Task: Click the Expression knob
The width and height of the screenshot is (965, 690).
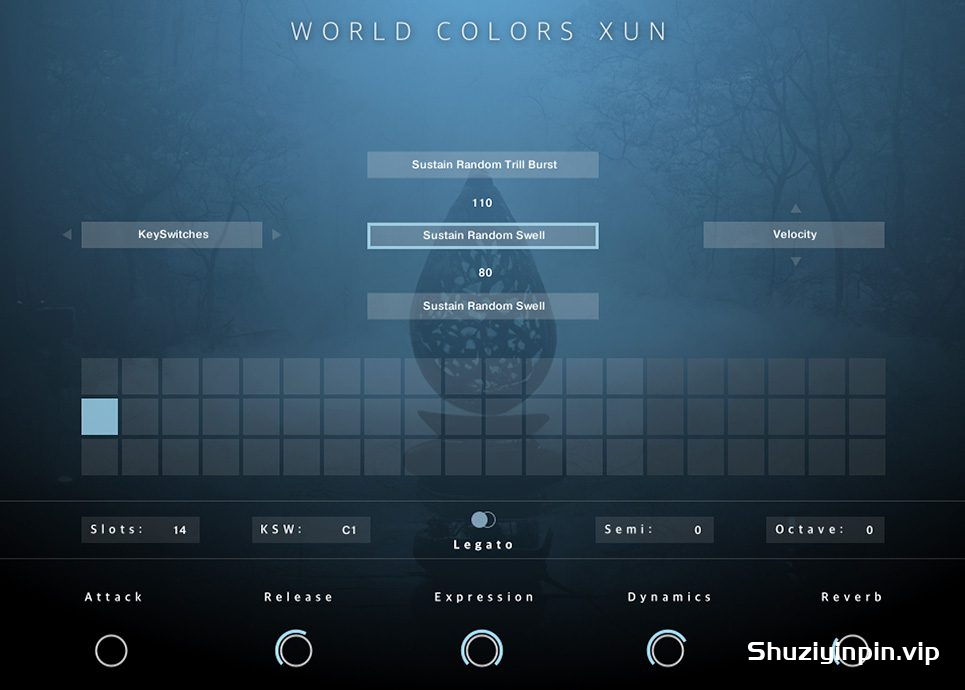Action: tap(482, 649)
